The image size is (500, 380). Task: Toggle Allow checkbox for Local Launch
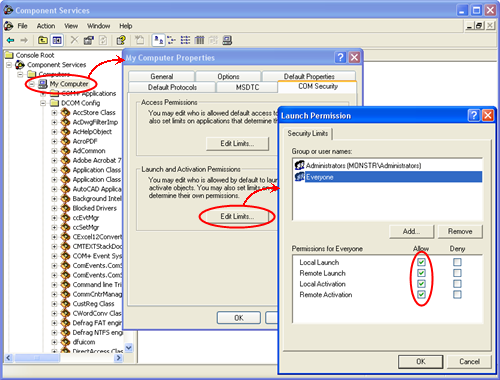tap(421, 262)
